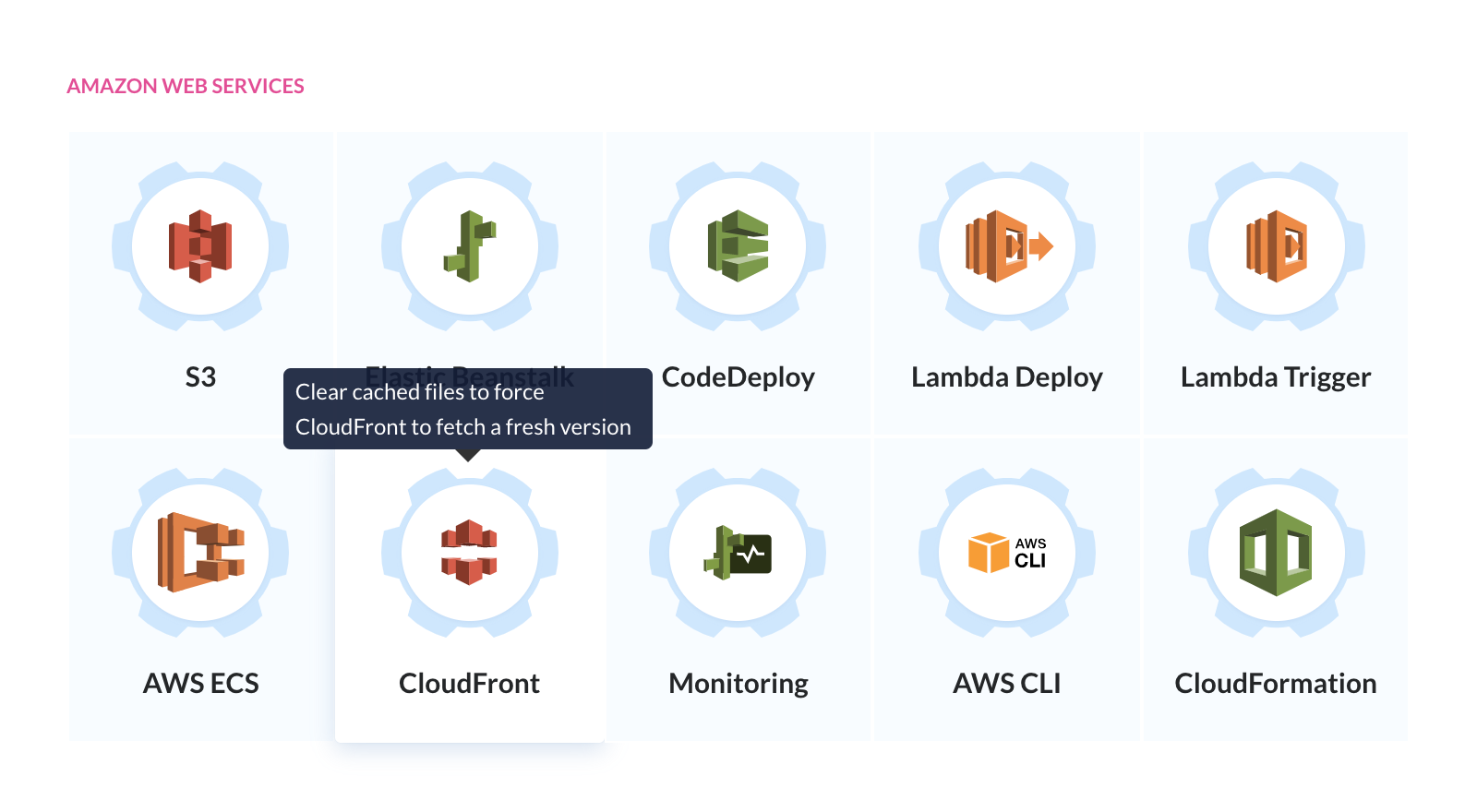The image size is (1477, 812).
Task: Click the CloudFront icon
Action: coord(470,553)
